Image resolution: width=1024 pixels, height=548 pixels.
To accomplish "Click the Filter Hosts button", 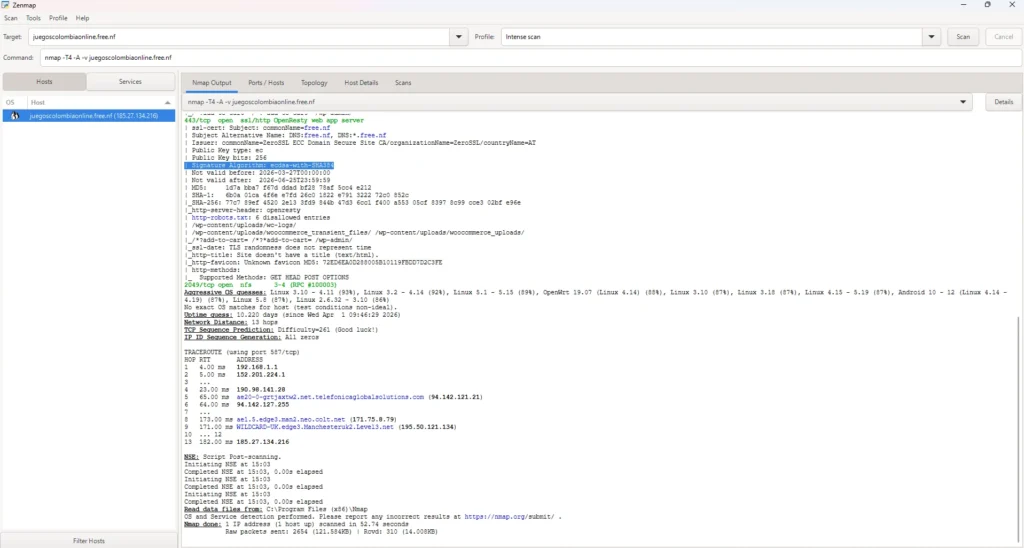I will (x=89, y=541).
